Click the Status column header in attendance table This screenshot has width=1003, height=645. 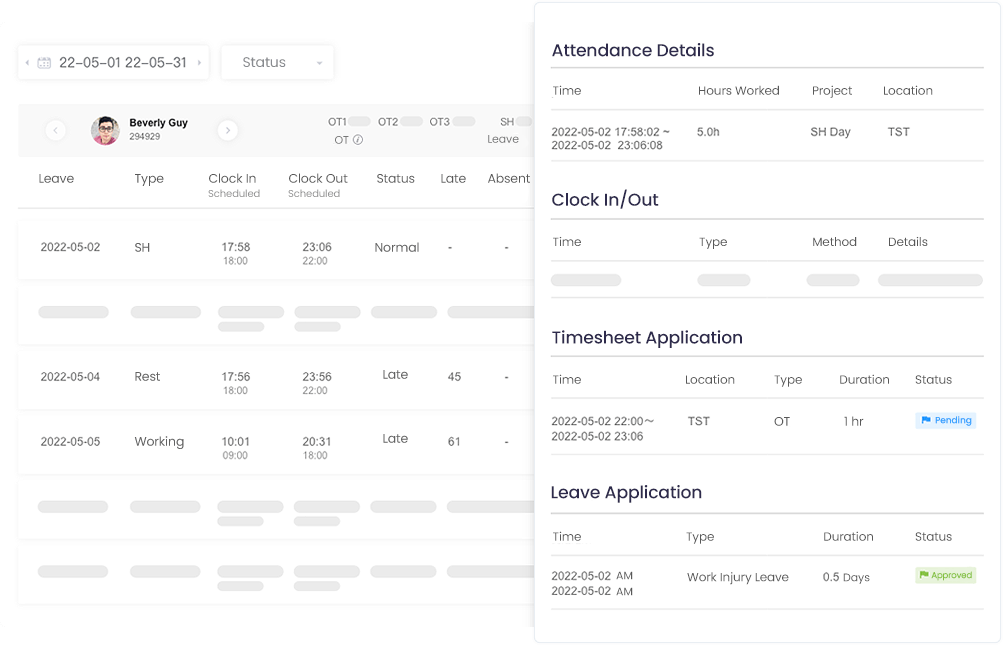395,179
